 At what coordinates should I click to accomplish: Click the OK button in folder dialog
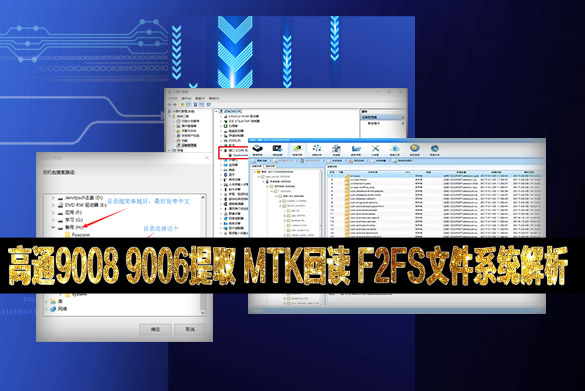(155, 329)
